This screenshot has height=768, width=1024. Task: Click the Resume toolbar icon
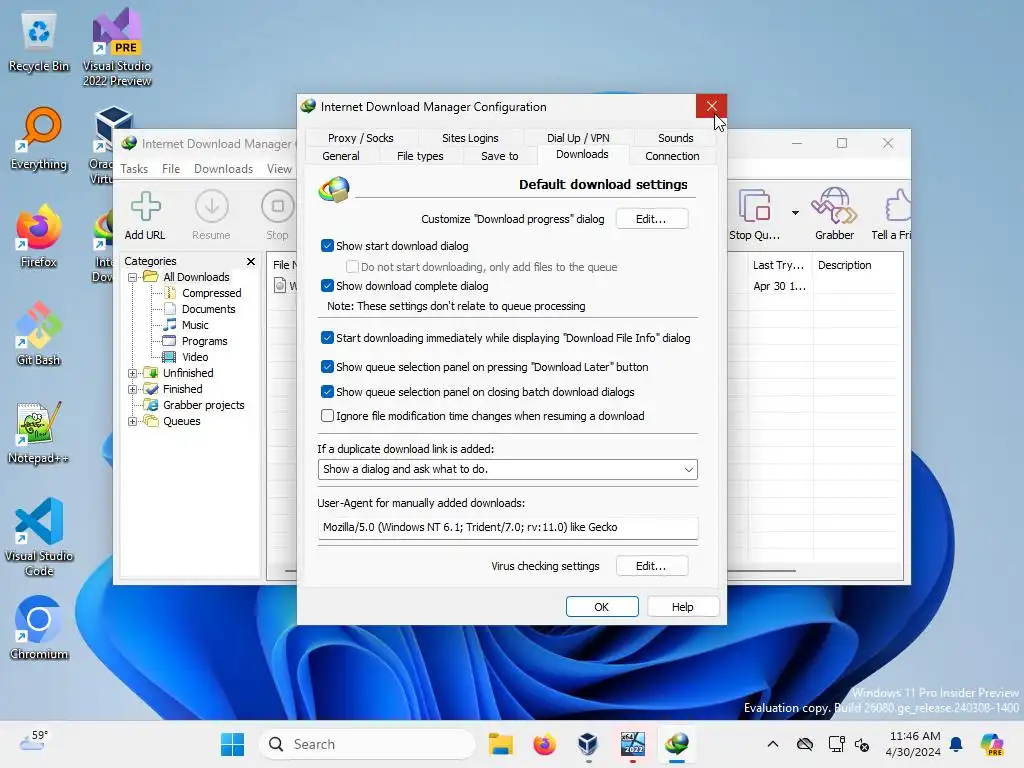[211, 216]
